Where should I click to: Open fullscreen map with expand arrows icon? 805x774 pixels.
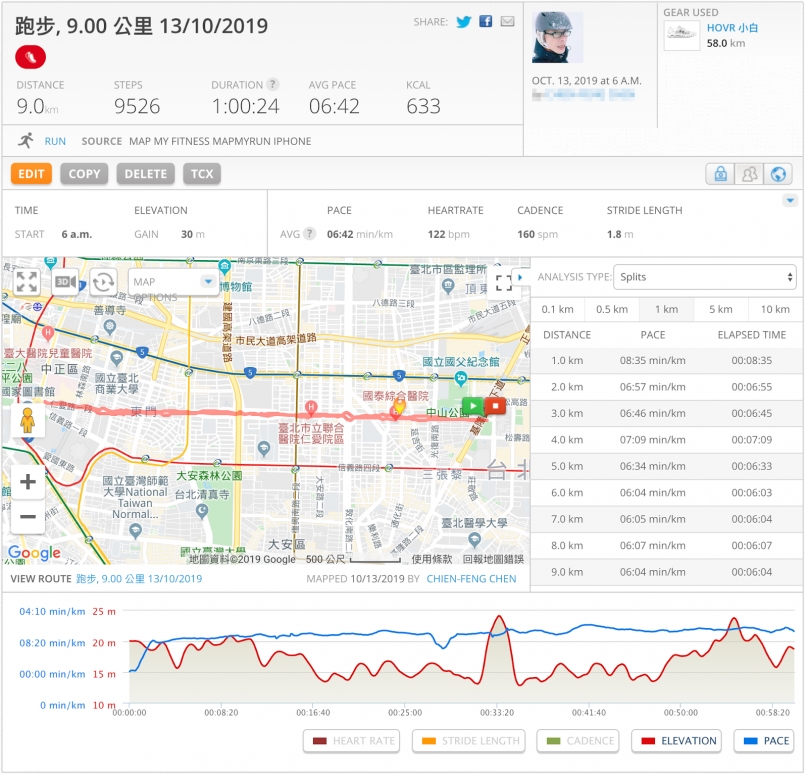pyautogui.click(x=27, y=282)
